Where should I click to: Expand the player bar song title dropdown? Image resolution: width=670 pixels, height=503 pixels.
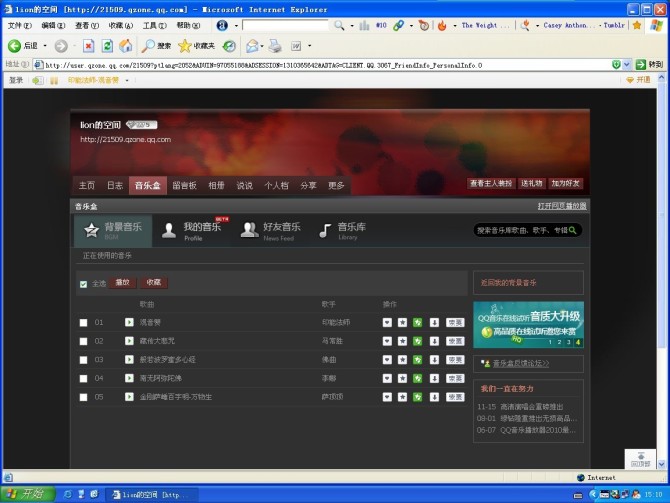[127, 80]
